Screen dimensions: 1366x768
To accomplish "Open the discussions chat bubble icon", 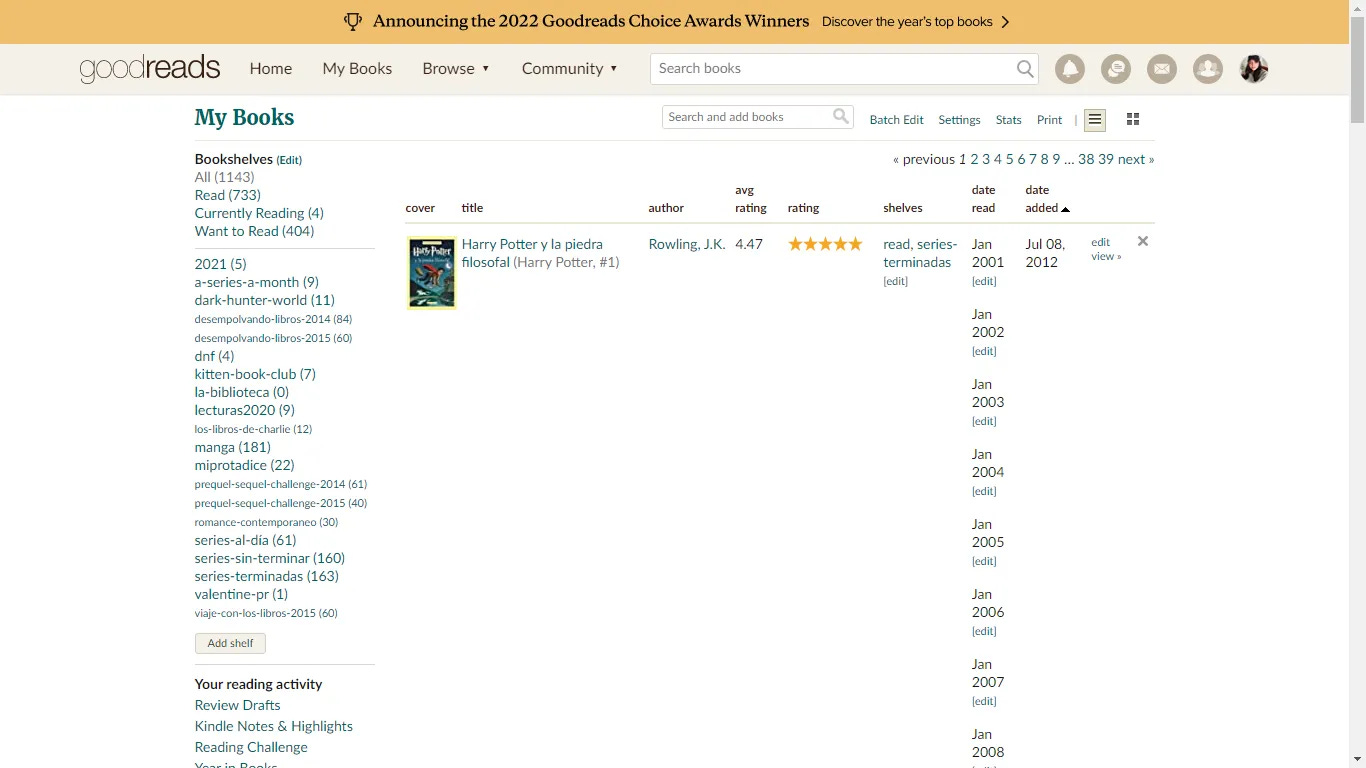I will 1116,69.
